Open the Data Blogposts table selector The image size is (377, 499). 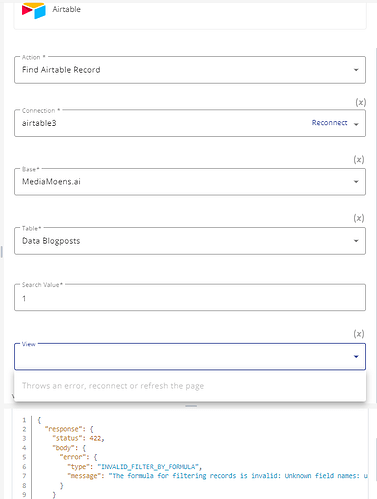click(190, 241)
